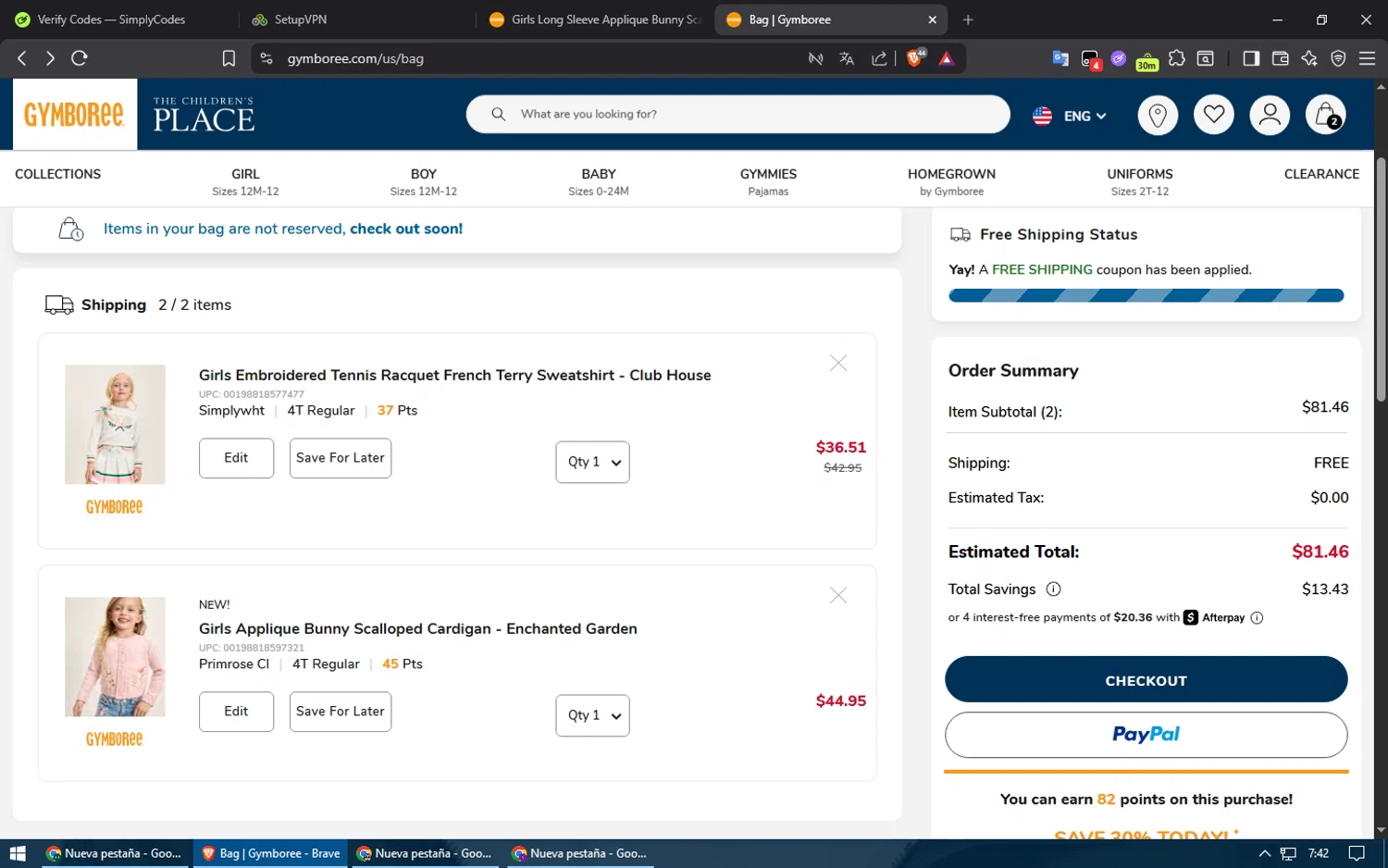Viewport: 1388px width, 868px height.
Task: Bookmark this page with the bookmark icon
Action: (x=229, y=58)
